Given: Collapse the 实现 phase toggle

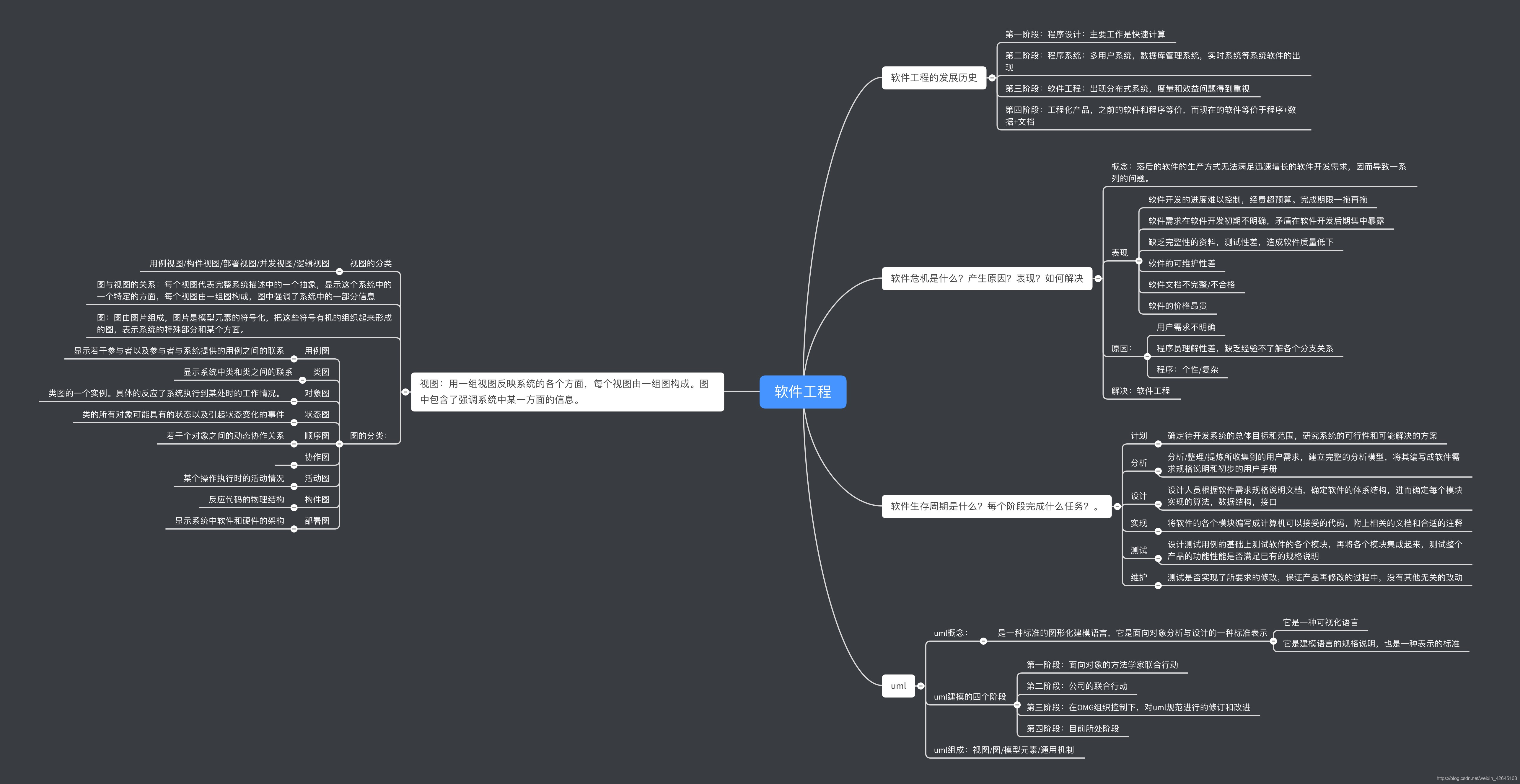Looking at the screenshot, I should pyautogui.click(x=1158, y=532).
